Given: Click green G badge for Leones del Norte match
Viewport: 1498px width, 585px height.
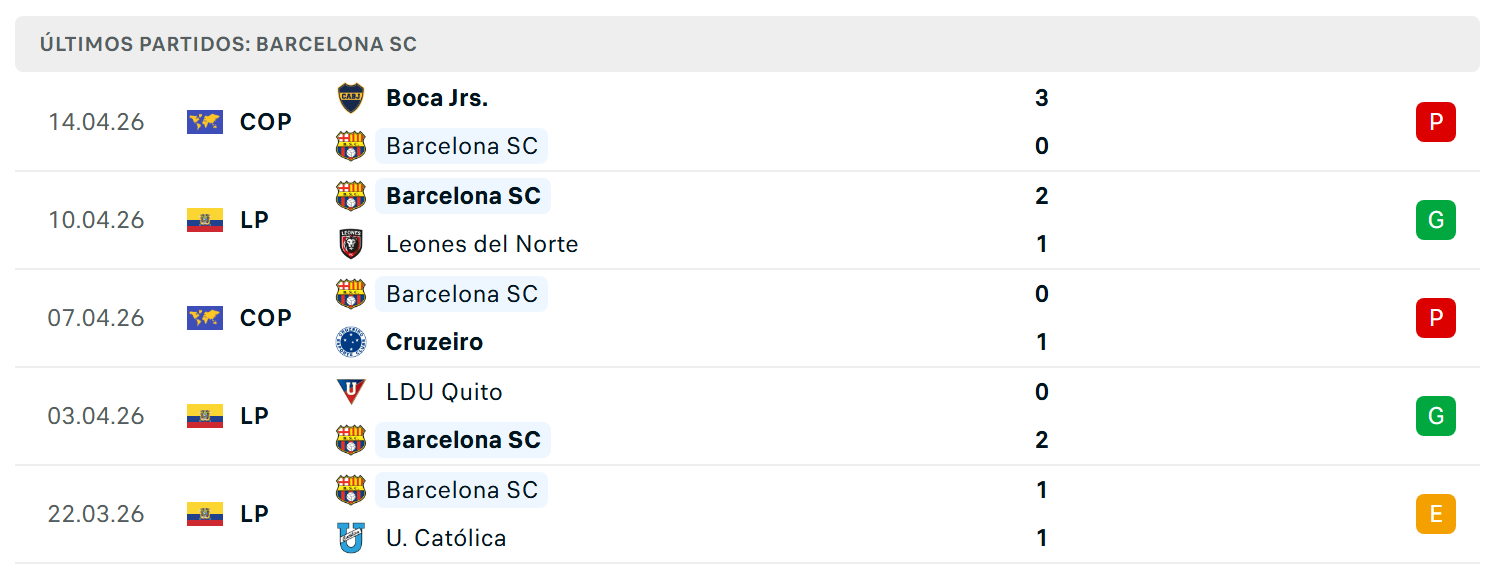Looking at the screenshot, I should [1436, 220].
